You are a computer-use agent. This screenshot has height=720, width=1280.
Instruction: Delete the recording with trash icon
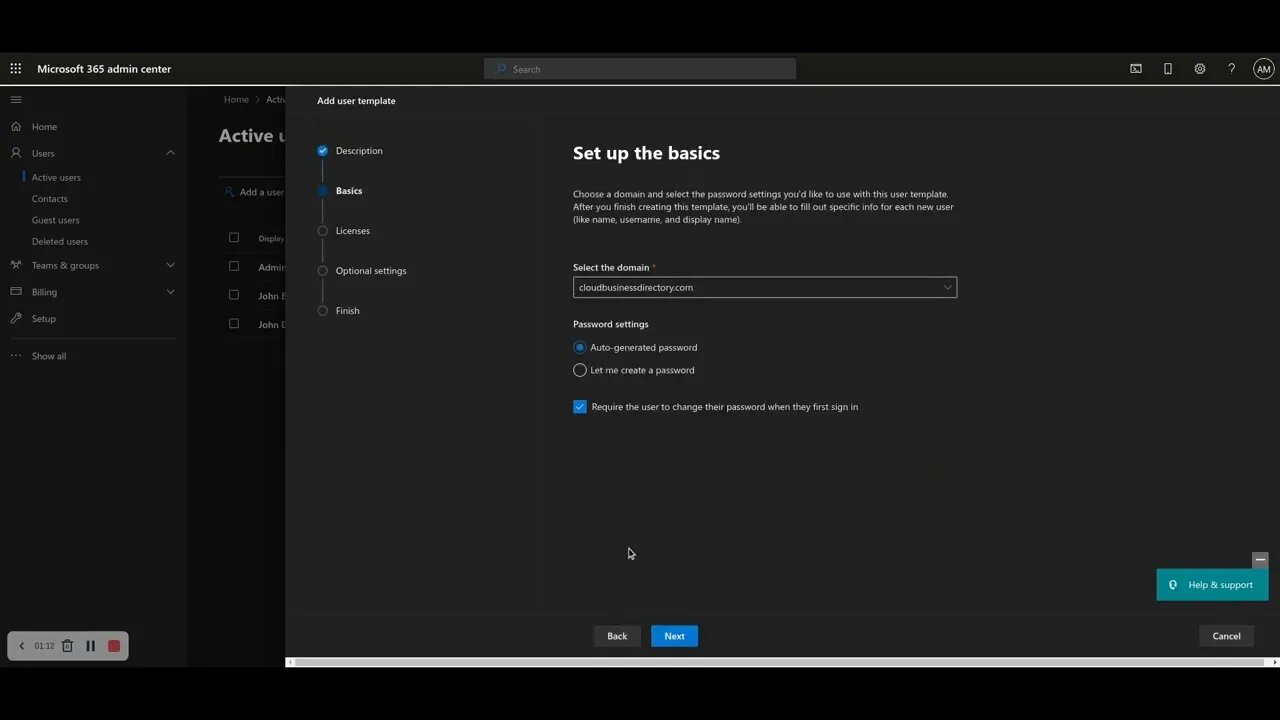(67, 646)
